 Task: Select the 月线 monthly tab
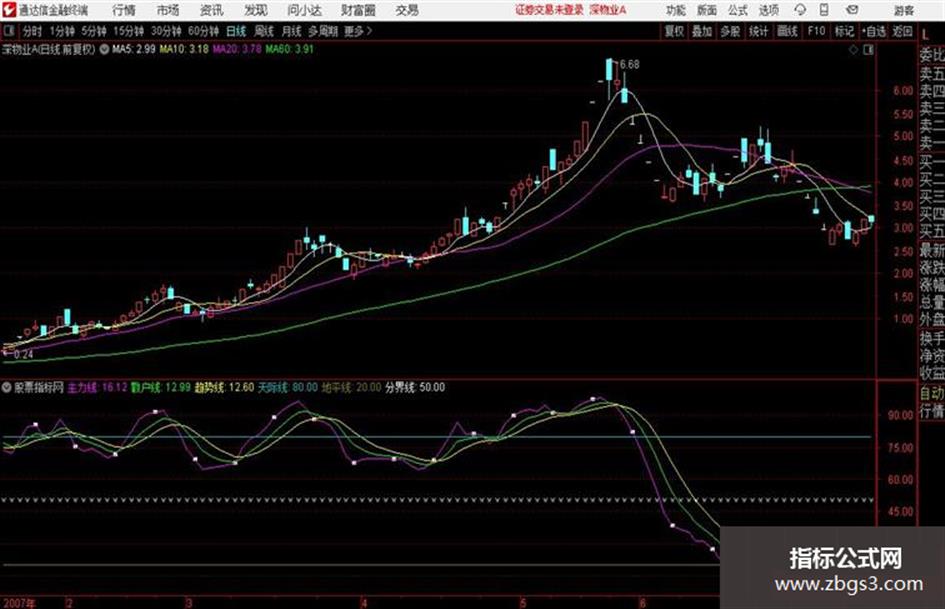click(x=292, y=31)
